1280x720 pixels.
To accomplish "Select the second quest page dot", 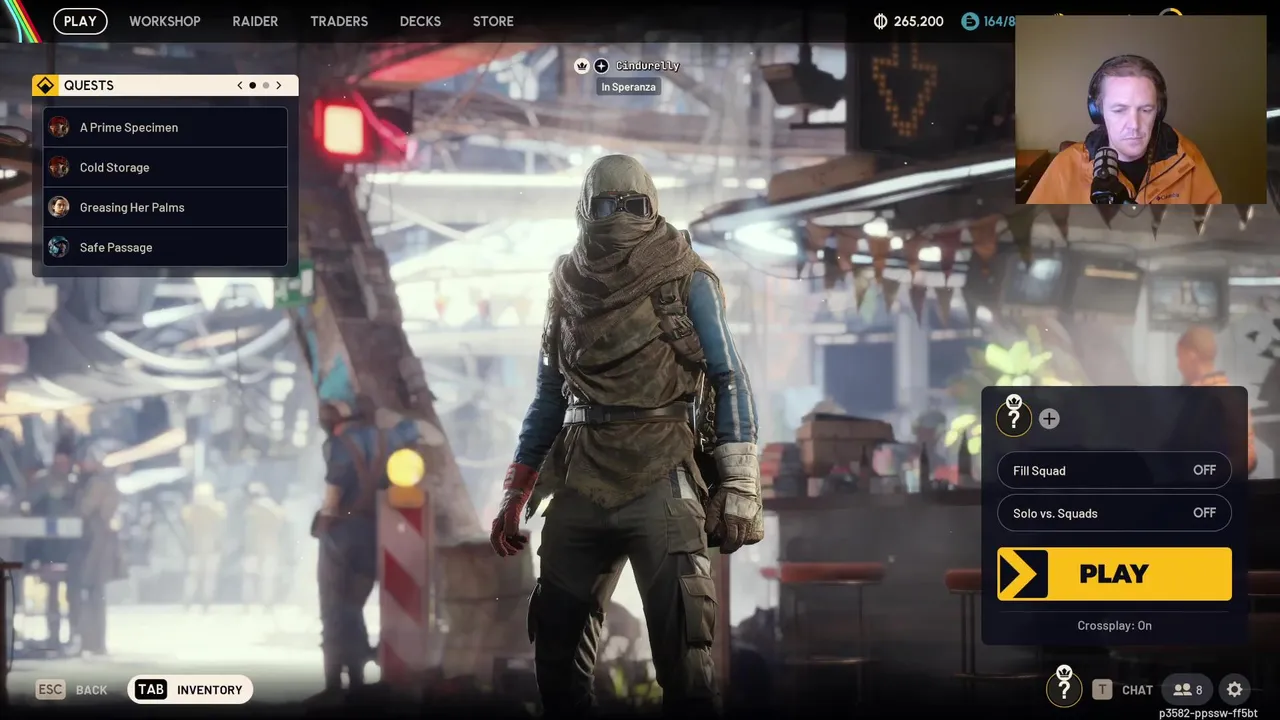I will pos(266,86).
